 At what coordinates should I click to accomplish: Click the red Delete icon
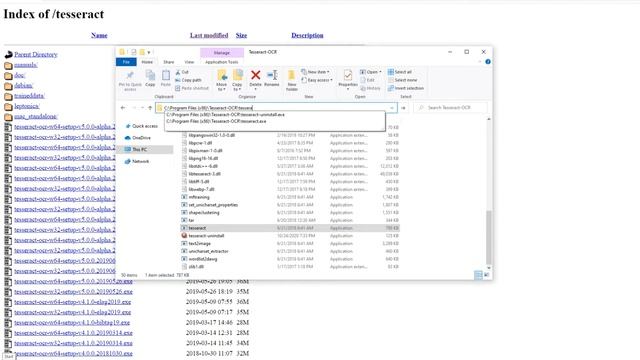(256, 75)
